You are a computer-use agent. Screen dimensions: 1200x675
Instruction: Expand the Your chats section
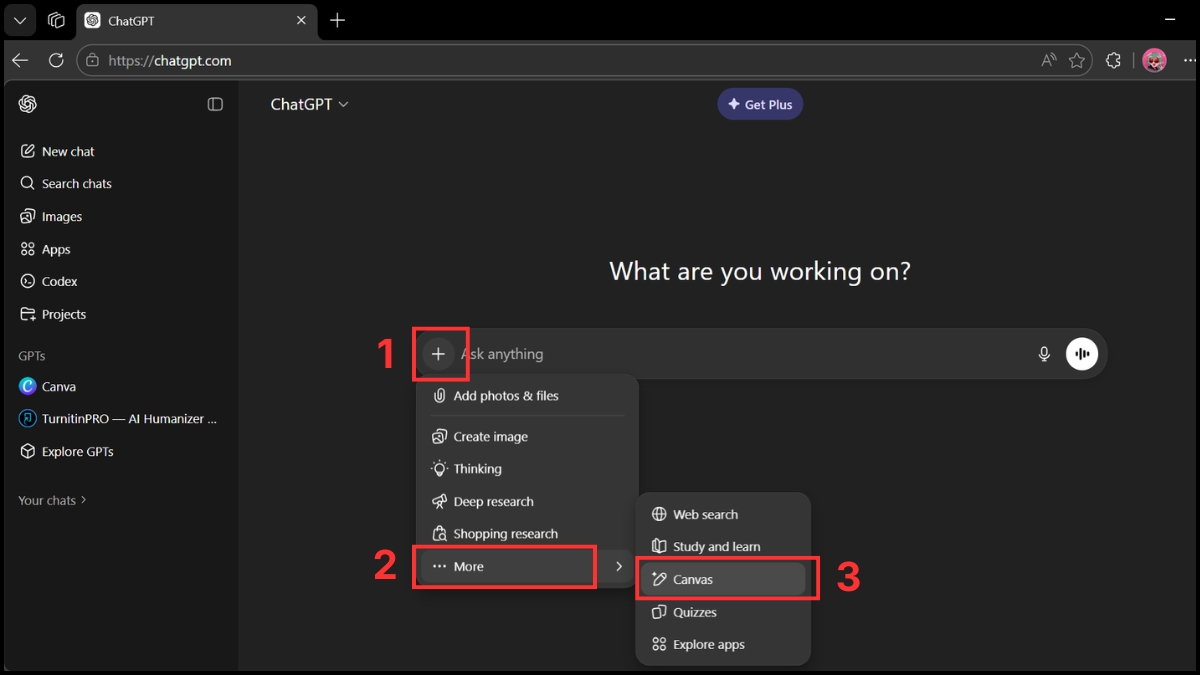pyautogui.click(x=52, y=500)
